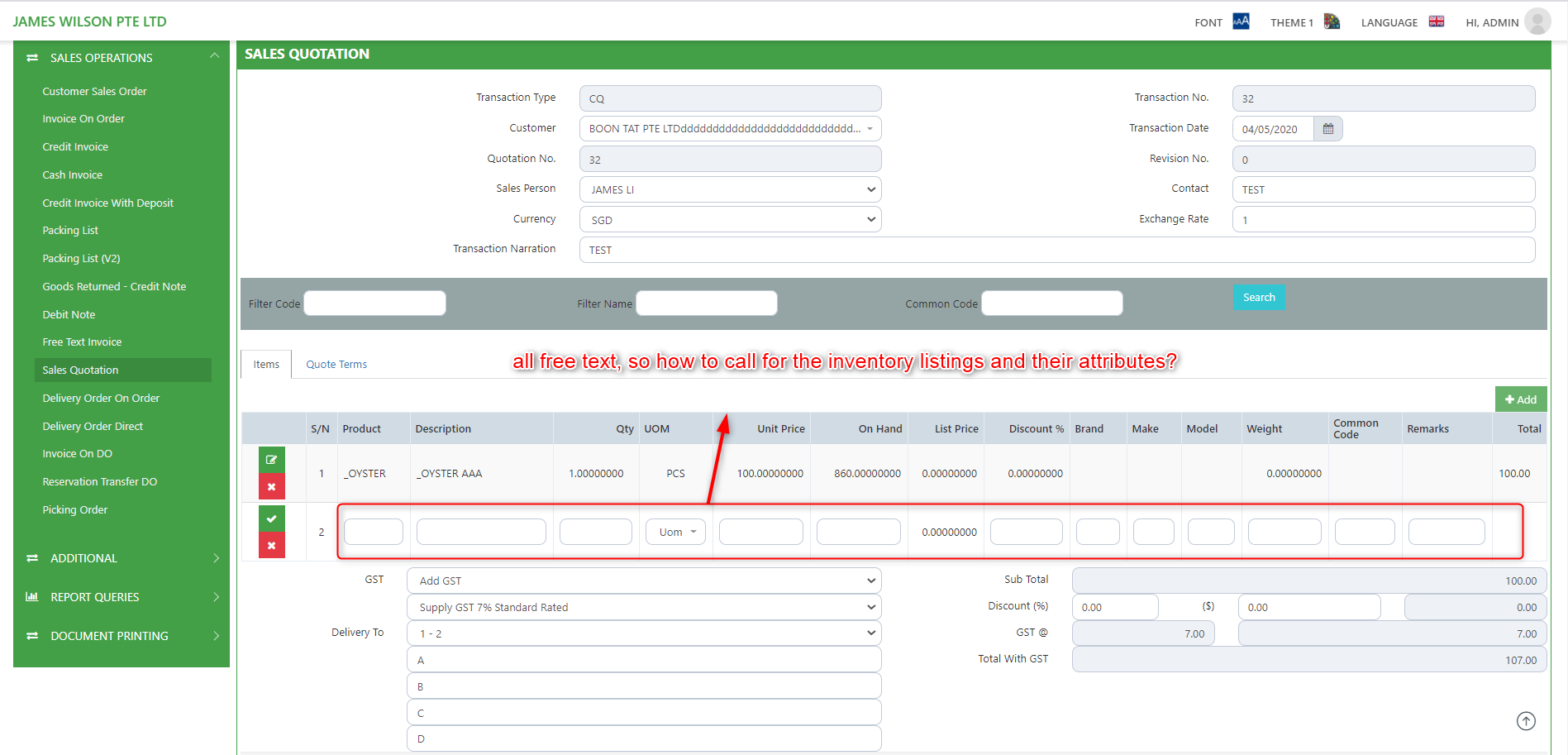Confirm new row 2 with checkmark
Viewport: 1568px width, 755px height.
point(271,518)
